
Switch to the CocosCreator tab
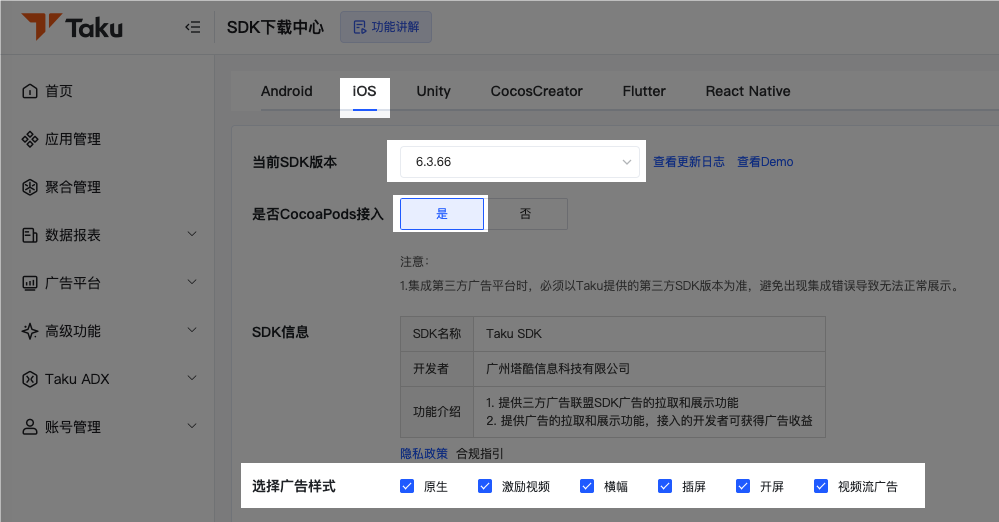pyautogui.click(x=536, y=91)
